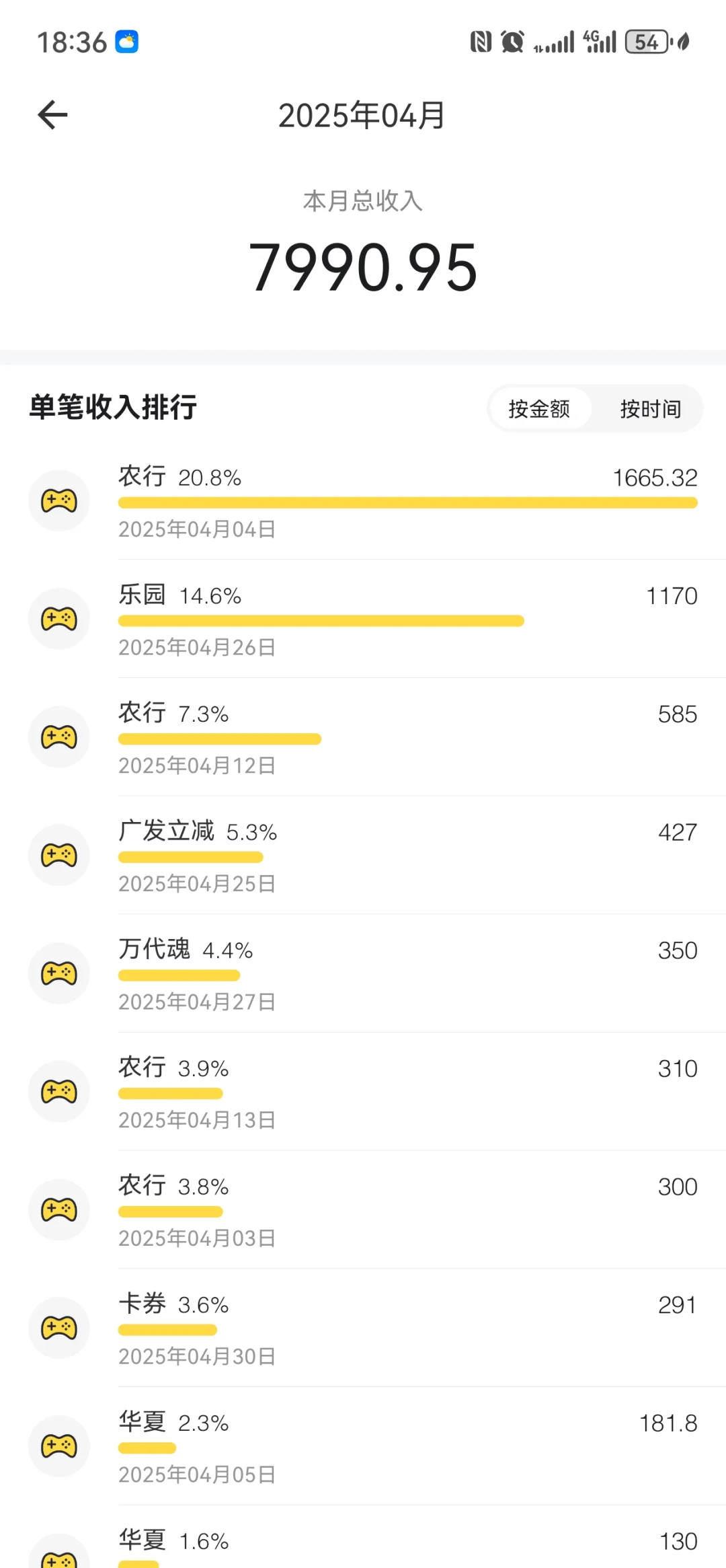726x1568 pixels.
Task: Switch ranking to 按金额 sorting
Action: (539, 408)
